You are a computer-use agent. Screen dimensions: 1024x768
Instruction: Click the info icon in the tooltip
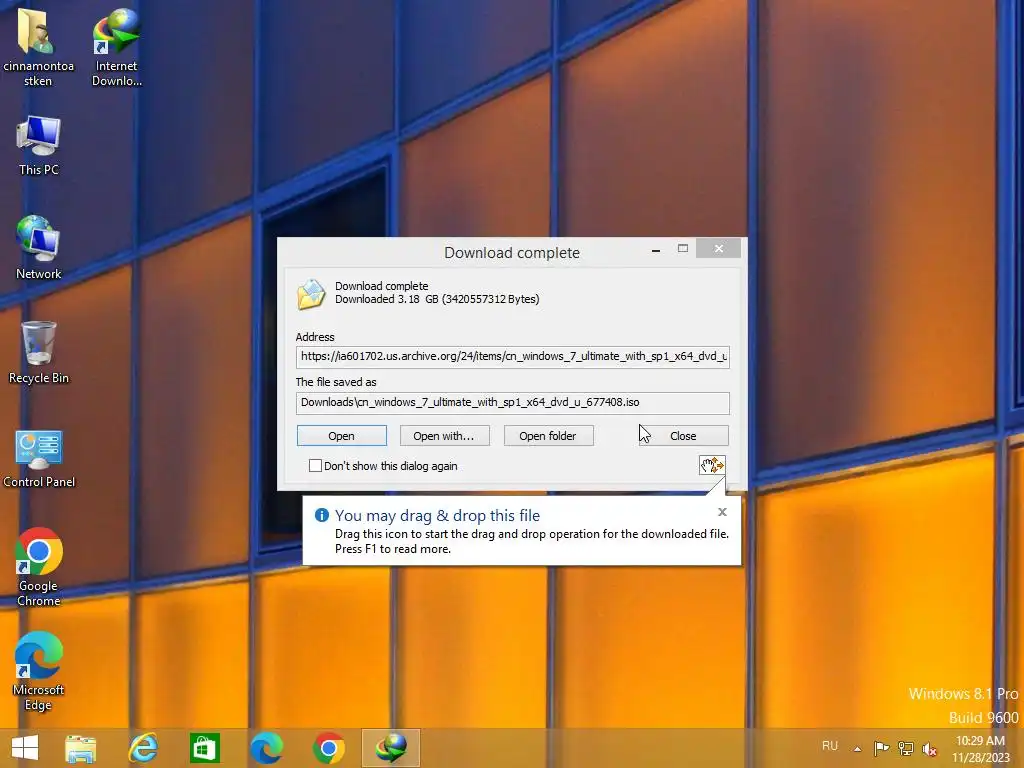click(321, 515)
